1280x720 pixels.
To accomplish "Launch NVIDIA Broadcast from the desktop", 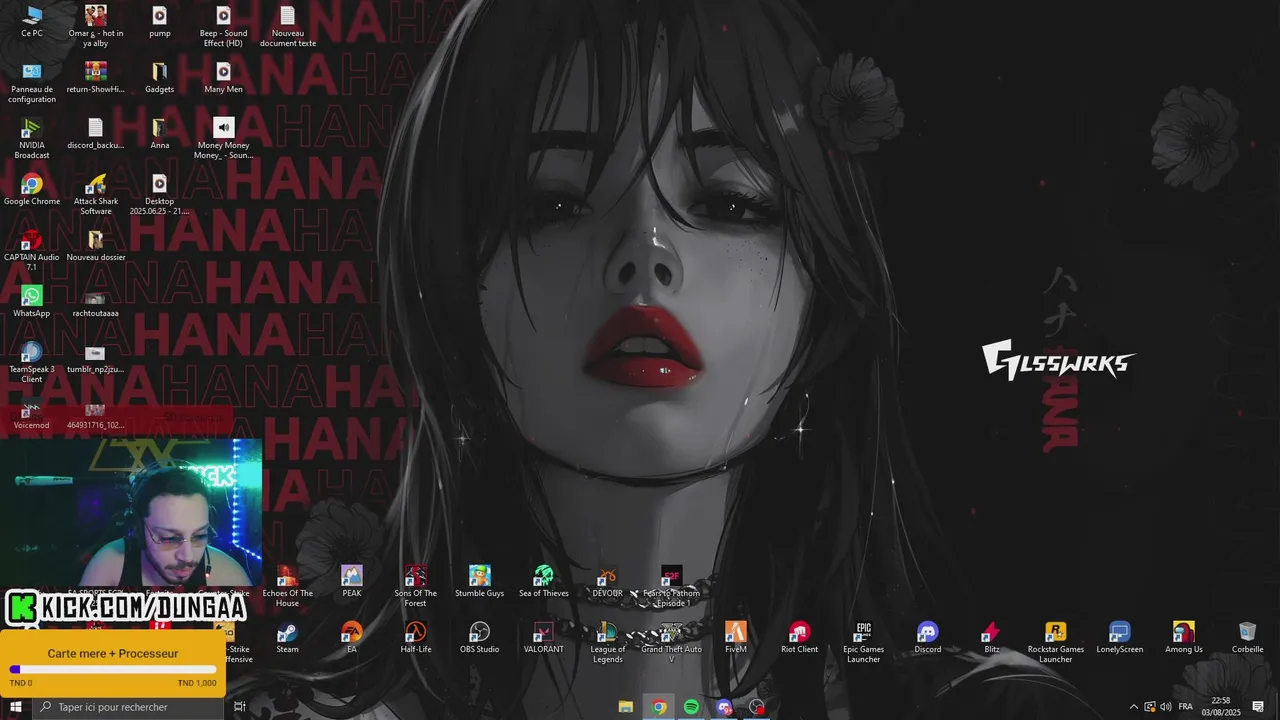I will tap(32, 139).
